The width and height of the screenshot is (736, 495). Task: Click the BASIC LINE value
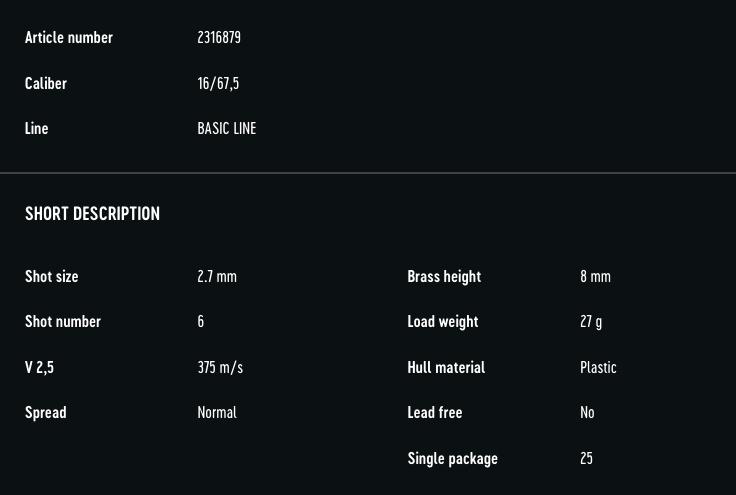click(x=227, y=129)
